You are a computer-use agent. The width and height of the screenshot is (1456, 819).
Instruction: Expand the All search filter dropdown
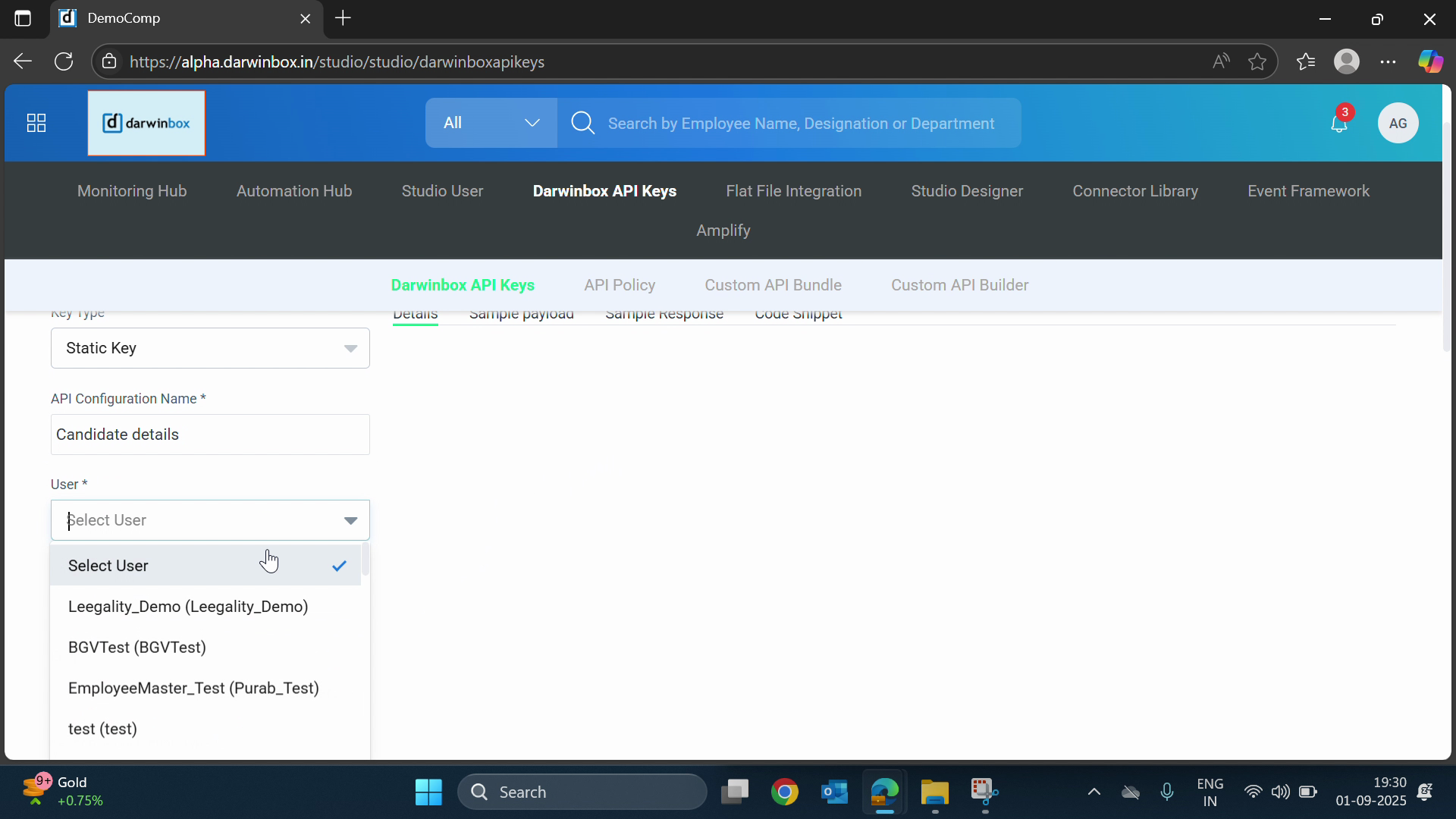click(491, 123)
